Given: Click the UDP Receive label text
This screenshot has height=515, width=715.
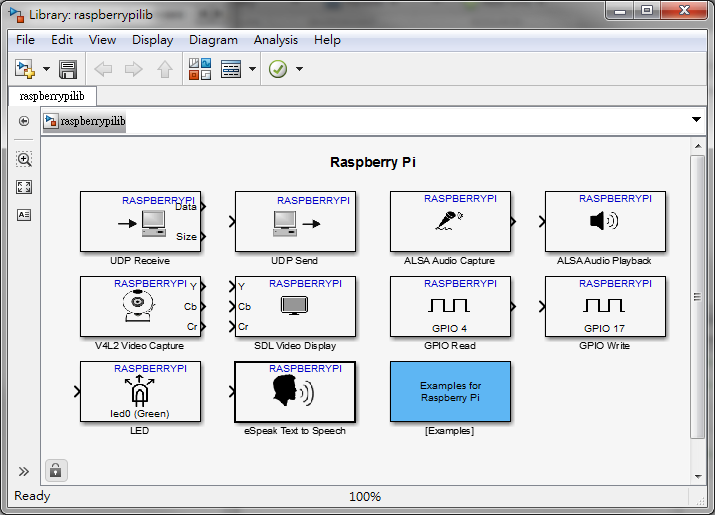Looking at the screenshot, I should click(140, 261).
